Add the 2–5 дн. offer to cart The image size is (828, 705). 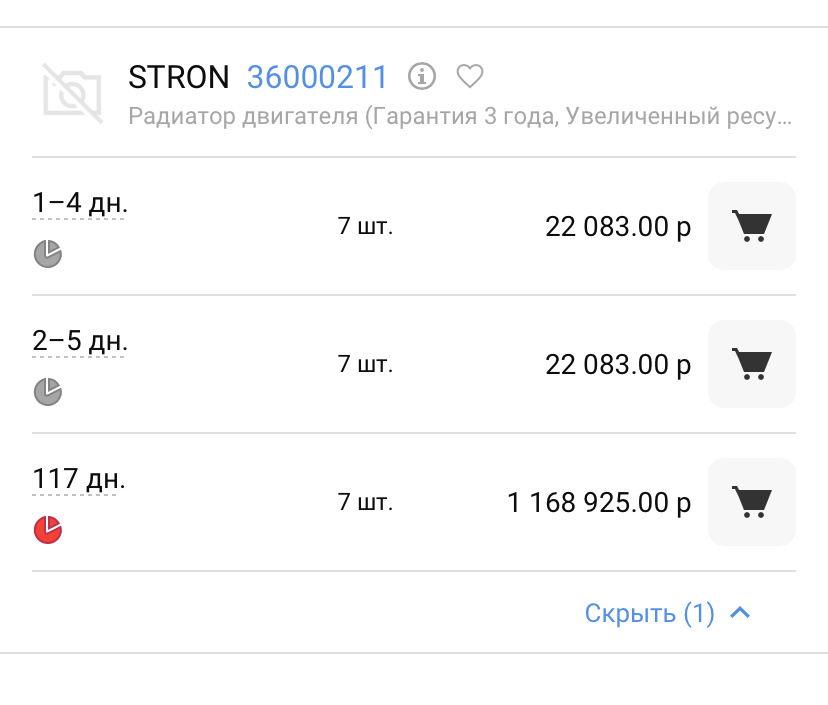[751, 364]
